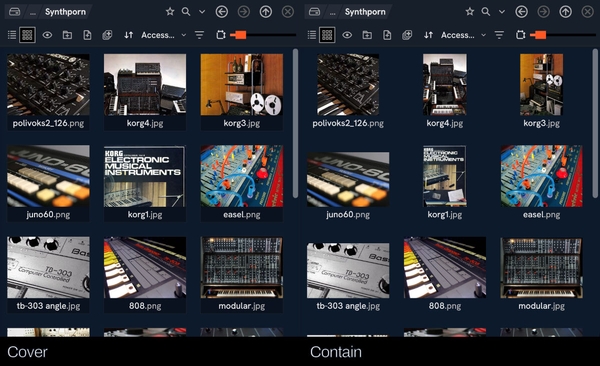Select tb-303 angle.jpg thumbnail in Cover pane

pos(48,267)
